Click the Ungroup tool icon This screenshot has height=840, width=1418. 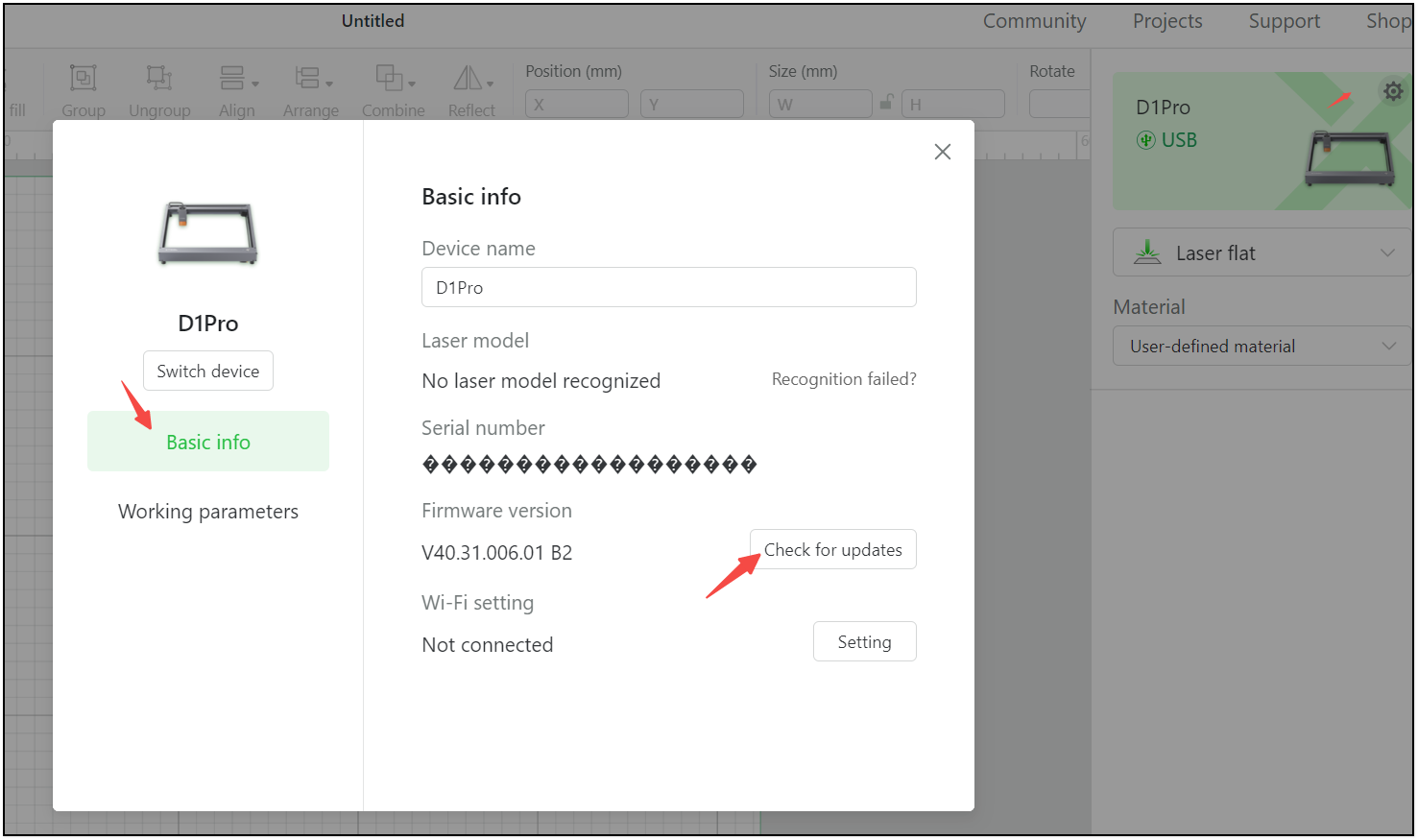pyautogui.click(x=159, y=79)
